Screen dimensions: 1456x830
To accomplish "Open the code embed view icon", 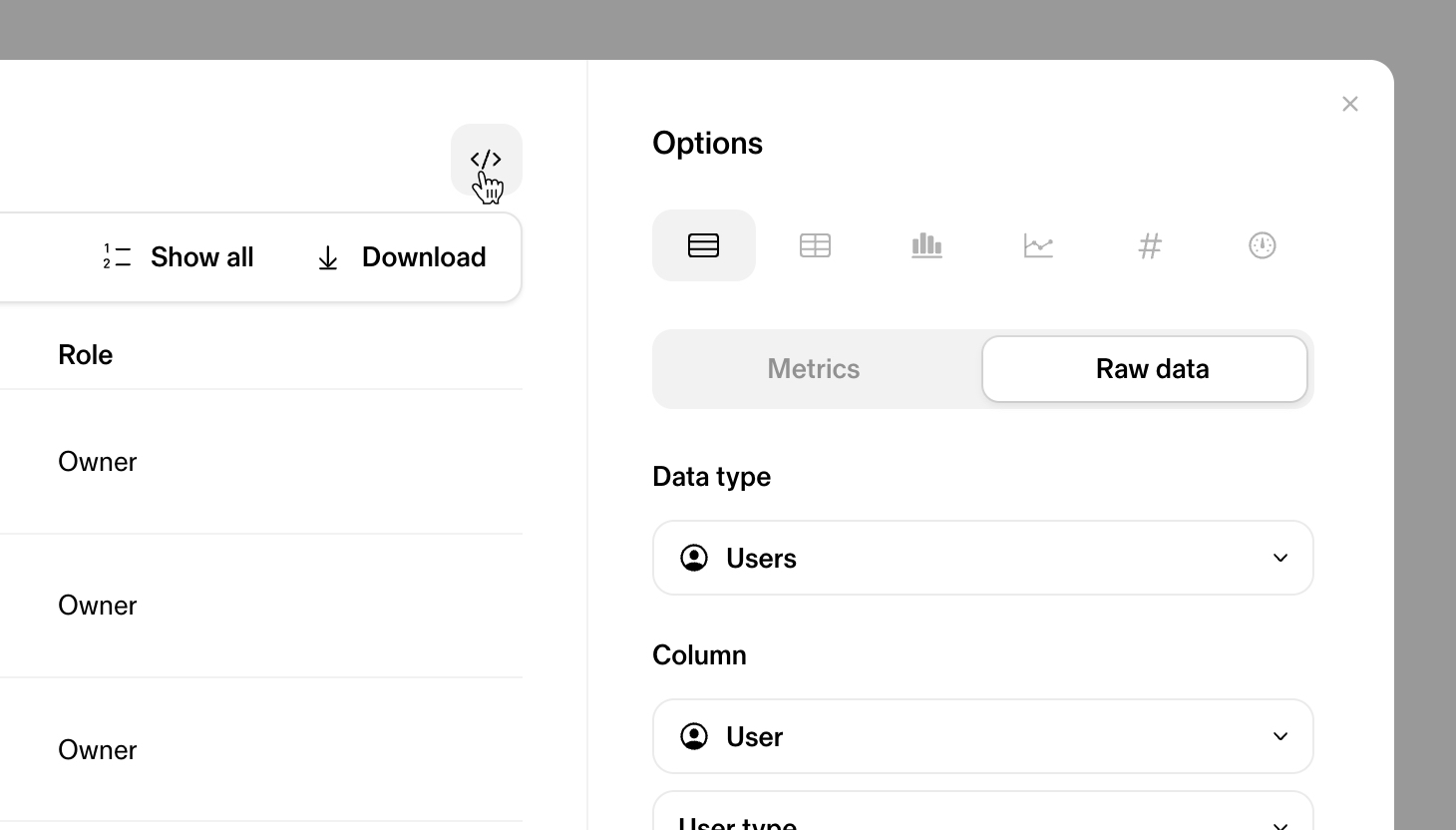I will pos(487,160).
